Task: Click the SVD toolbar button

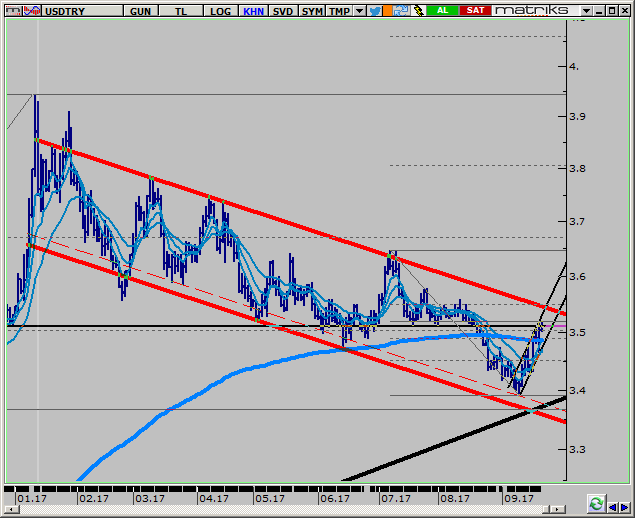Action: [283, 11]
